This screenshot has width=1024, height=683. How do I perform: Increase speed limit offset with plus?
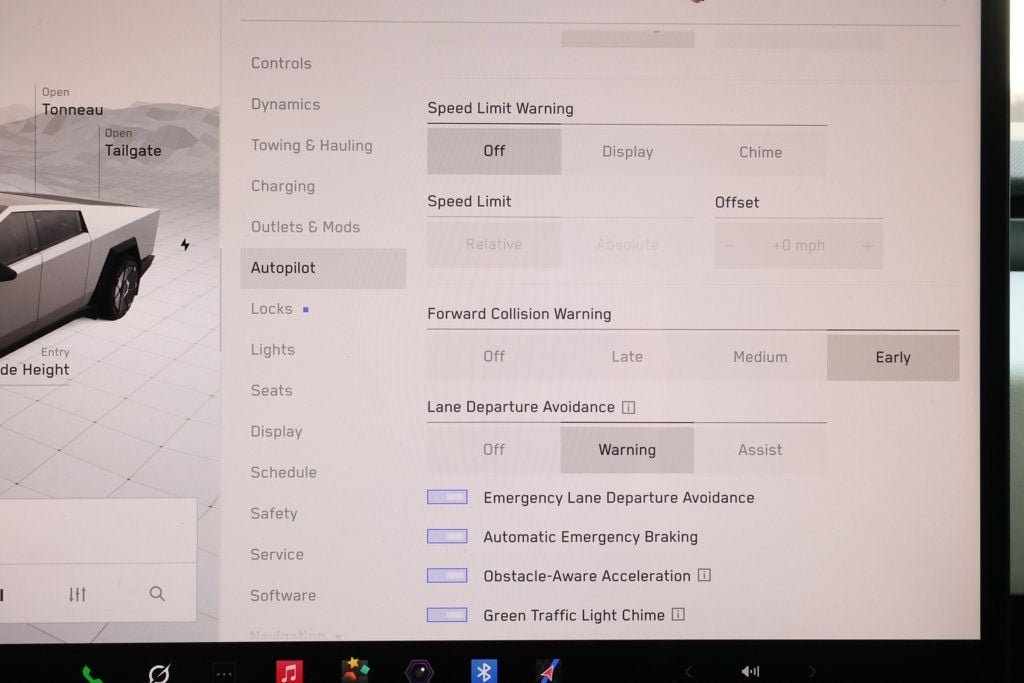click(x=867, y=246)
